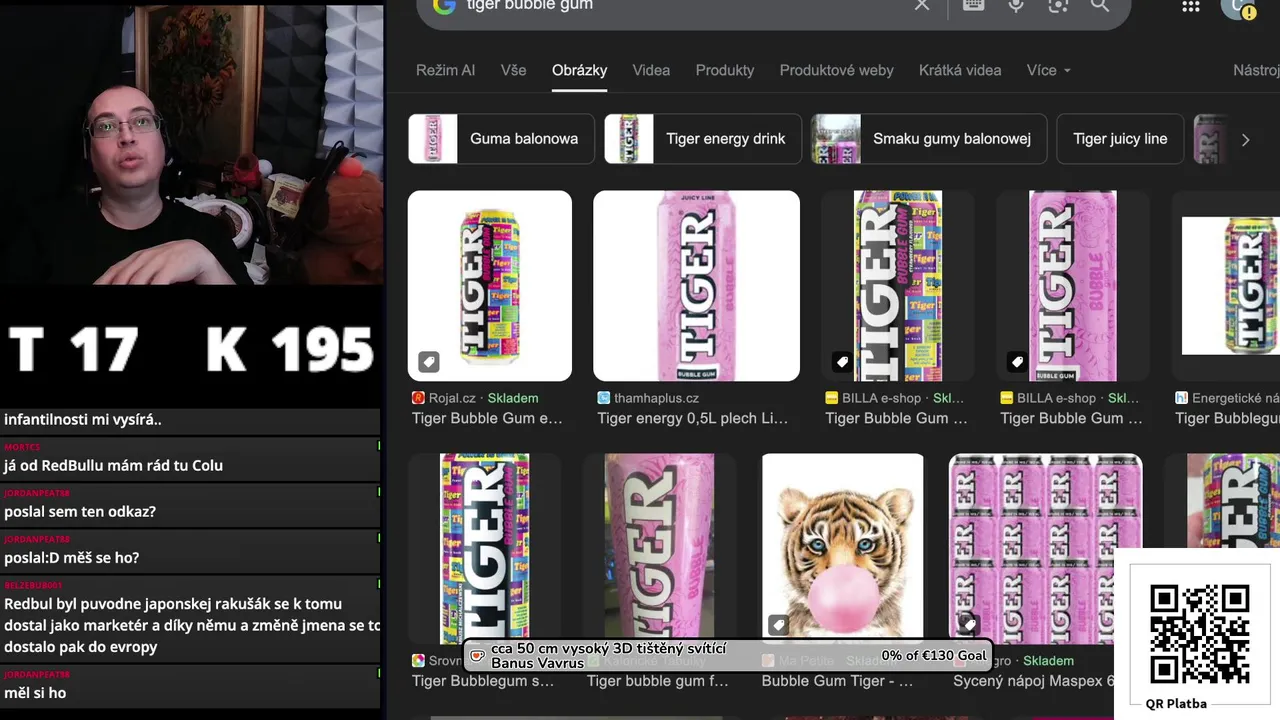
Task: Click chat message 'měl si ho'
Action: [x=35, y=693]
